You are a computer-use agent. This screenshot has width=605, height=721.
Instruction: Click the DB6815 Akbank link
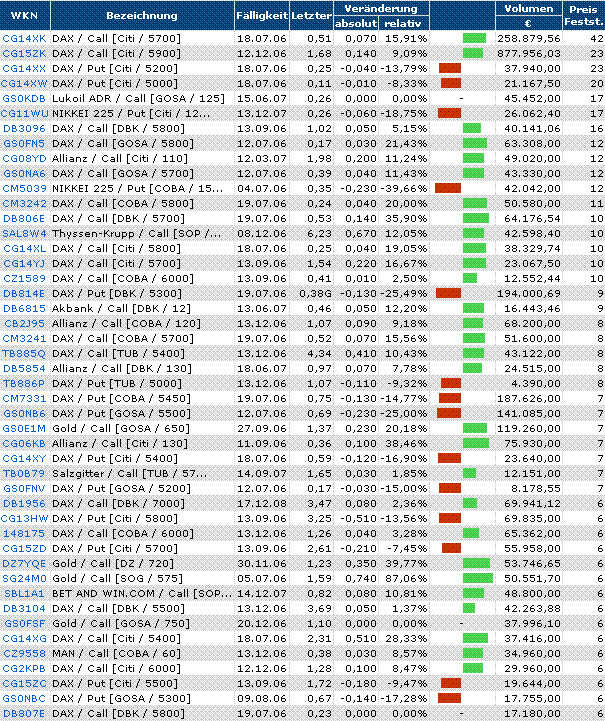click(24, 309)
